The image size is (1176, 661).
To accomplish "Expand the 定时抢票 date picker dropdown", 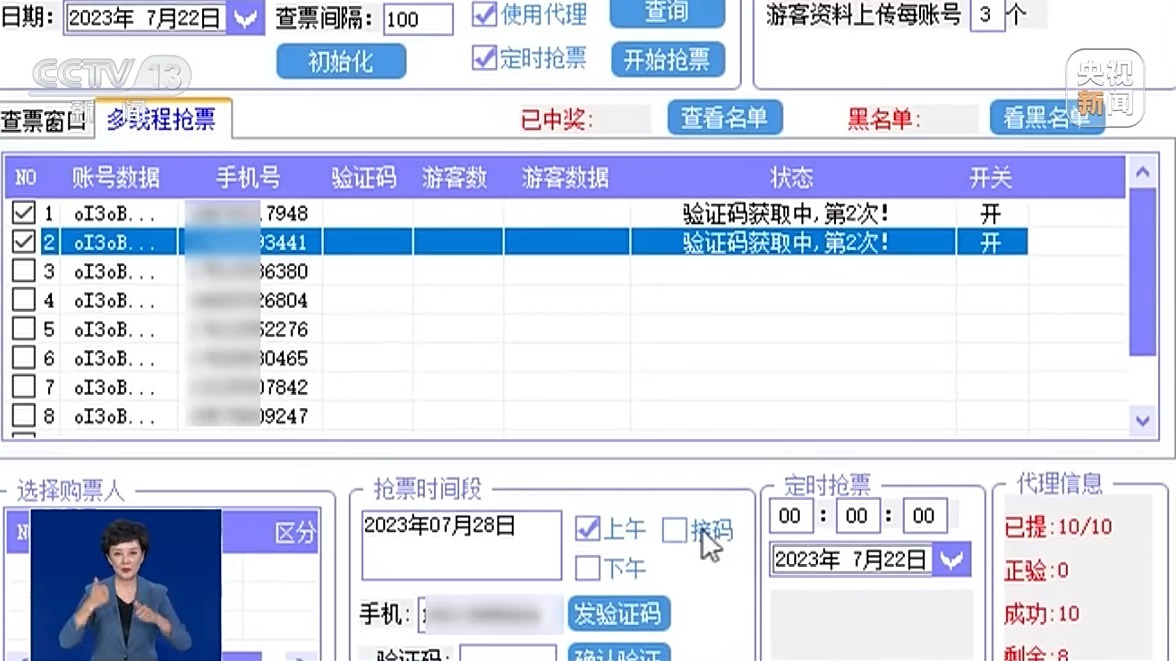I will (x=952, y=559).
